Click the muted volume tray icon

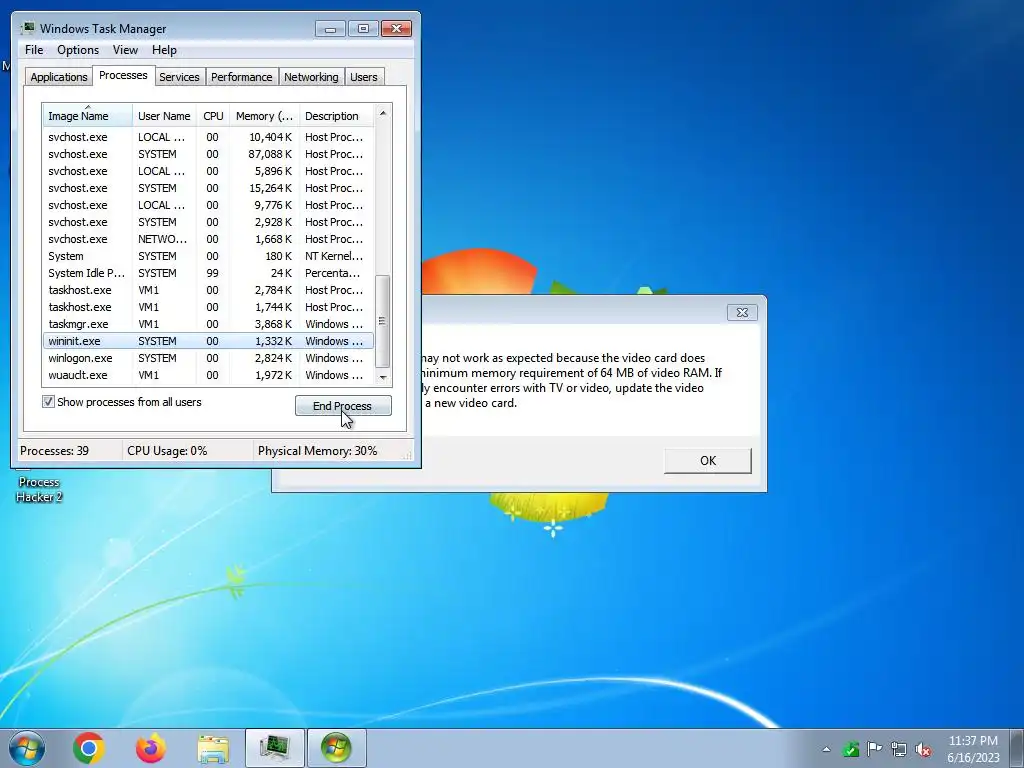pos(923,749)
